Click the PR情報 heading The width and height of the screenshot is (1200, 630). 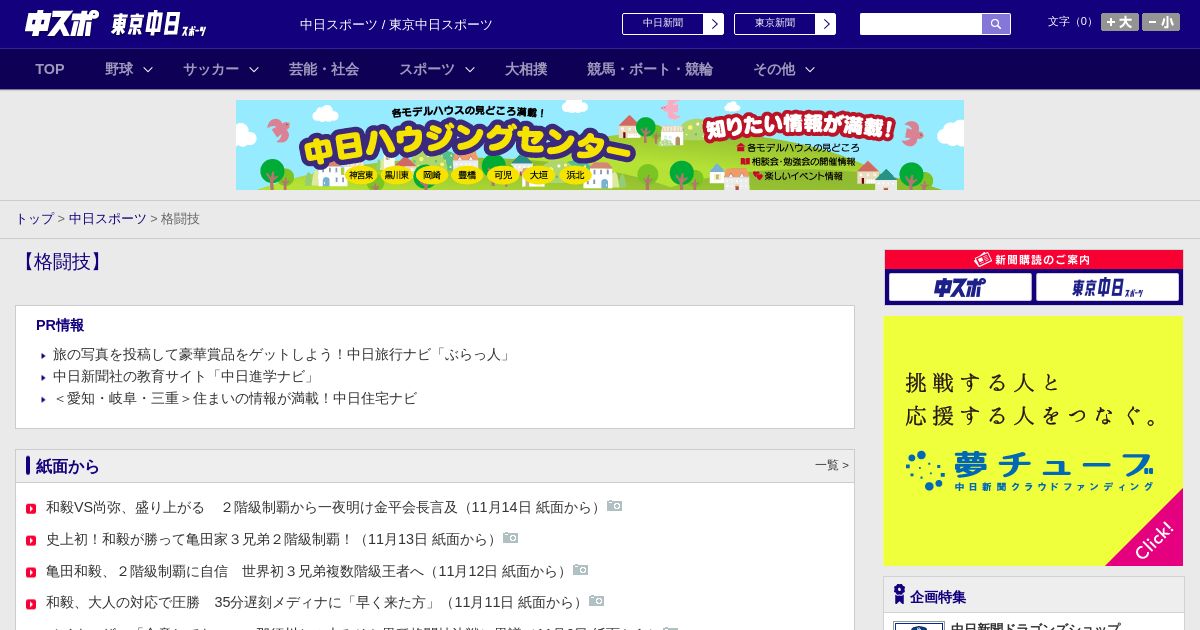[x=60, y=325]
